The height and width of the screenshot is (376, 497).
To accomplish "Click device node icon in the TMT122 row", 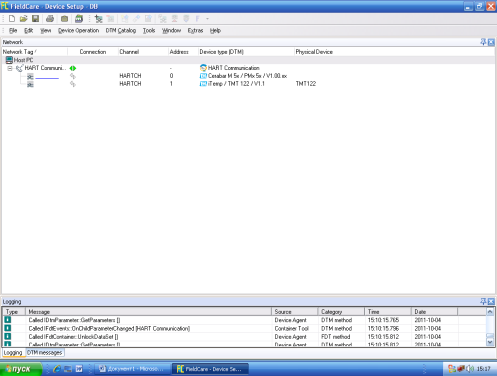I will [30, 85].
